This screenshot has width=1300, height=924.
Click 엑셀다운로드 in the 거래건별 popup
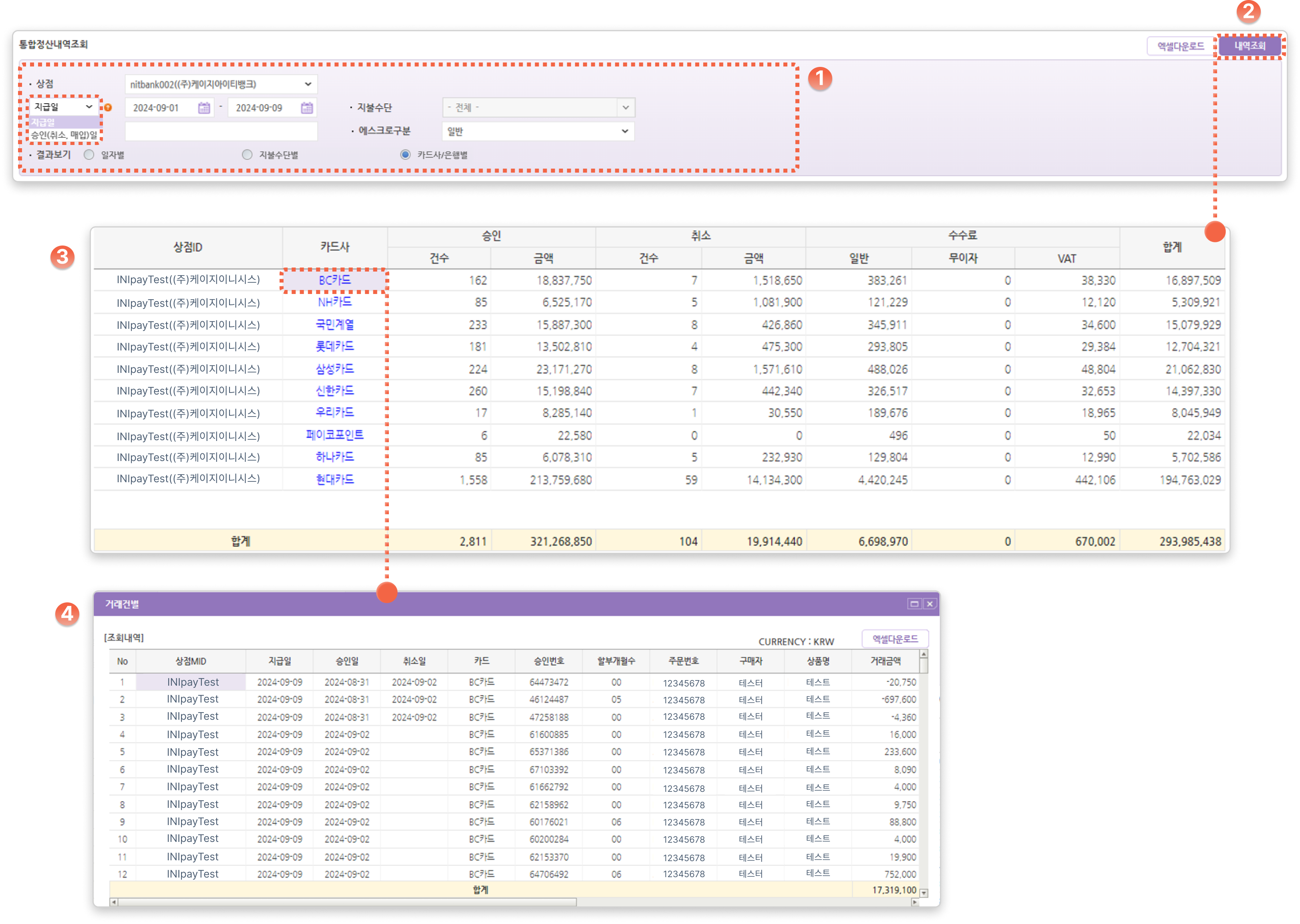pyautogui.click(x=895, y=639)
